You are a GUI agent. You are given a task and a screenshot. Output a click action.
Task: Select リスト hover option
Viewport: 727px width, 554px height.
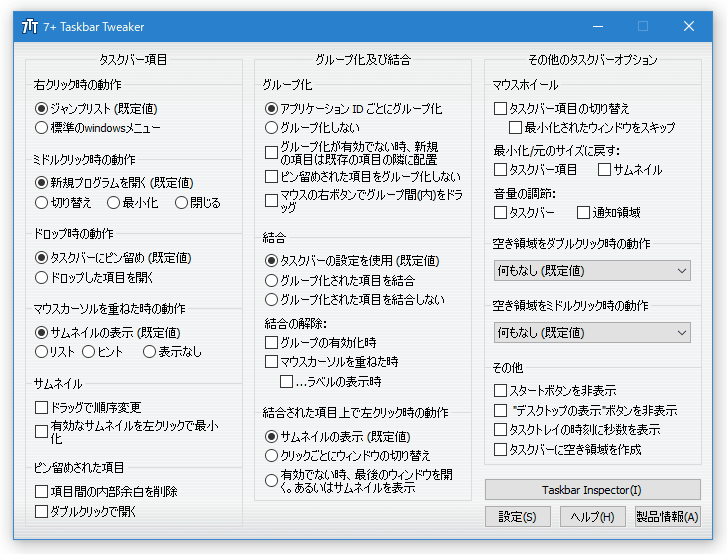[x=41, y=352]
